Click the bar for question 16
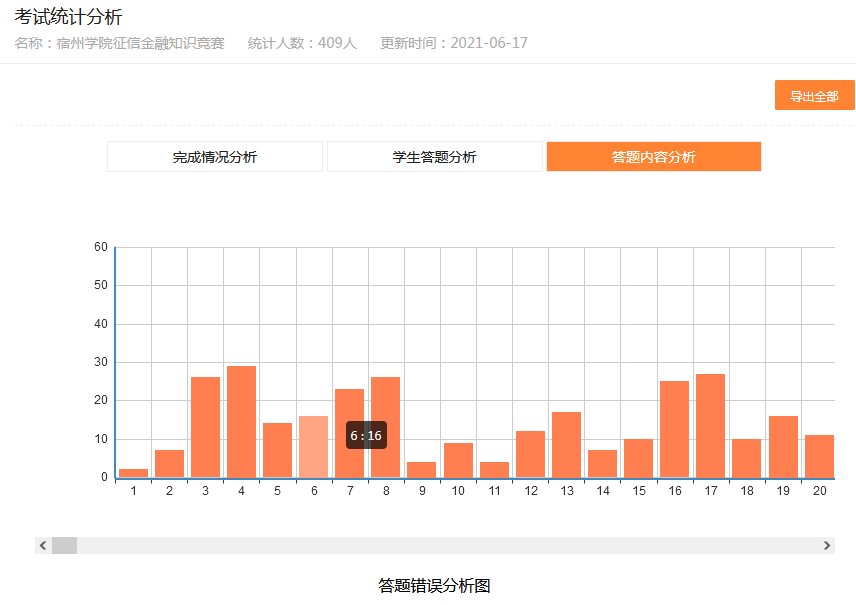This screenshot has height=605, width=856. pos(674,430)
